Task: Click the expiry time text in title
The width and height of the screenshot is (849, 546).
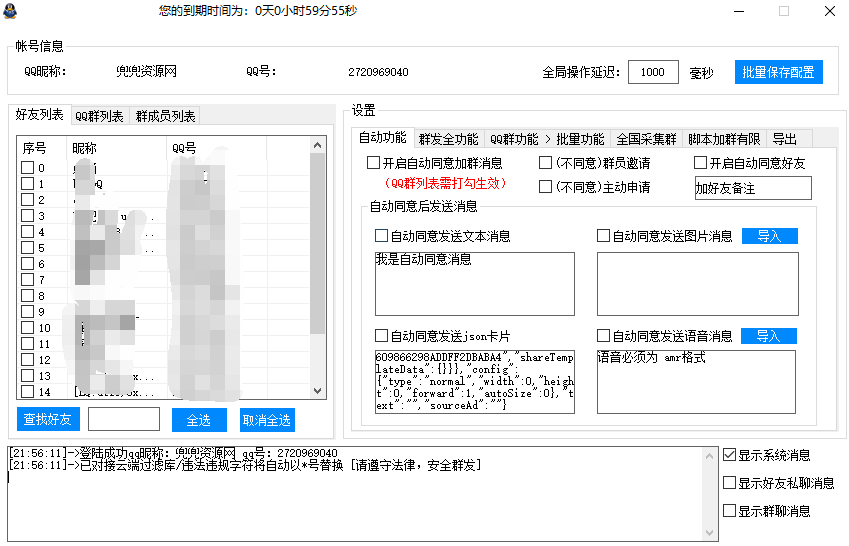Action: click(258, 11)
